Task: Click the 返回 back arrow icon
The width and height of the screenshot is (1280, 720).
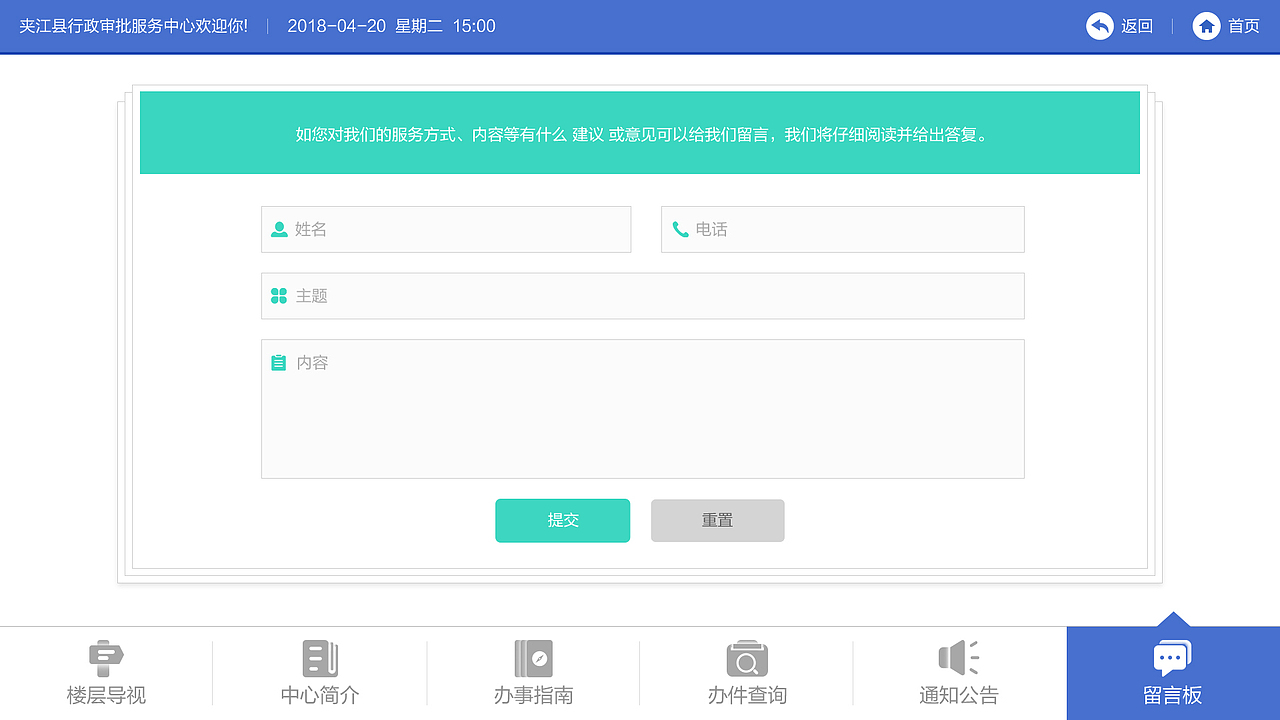Action: 1099,26
